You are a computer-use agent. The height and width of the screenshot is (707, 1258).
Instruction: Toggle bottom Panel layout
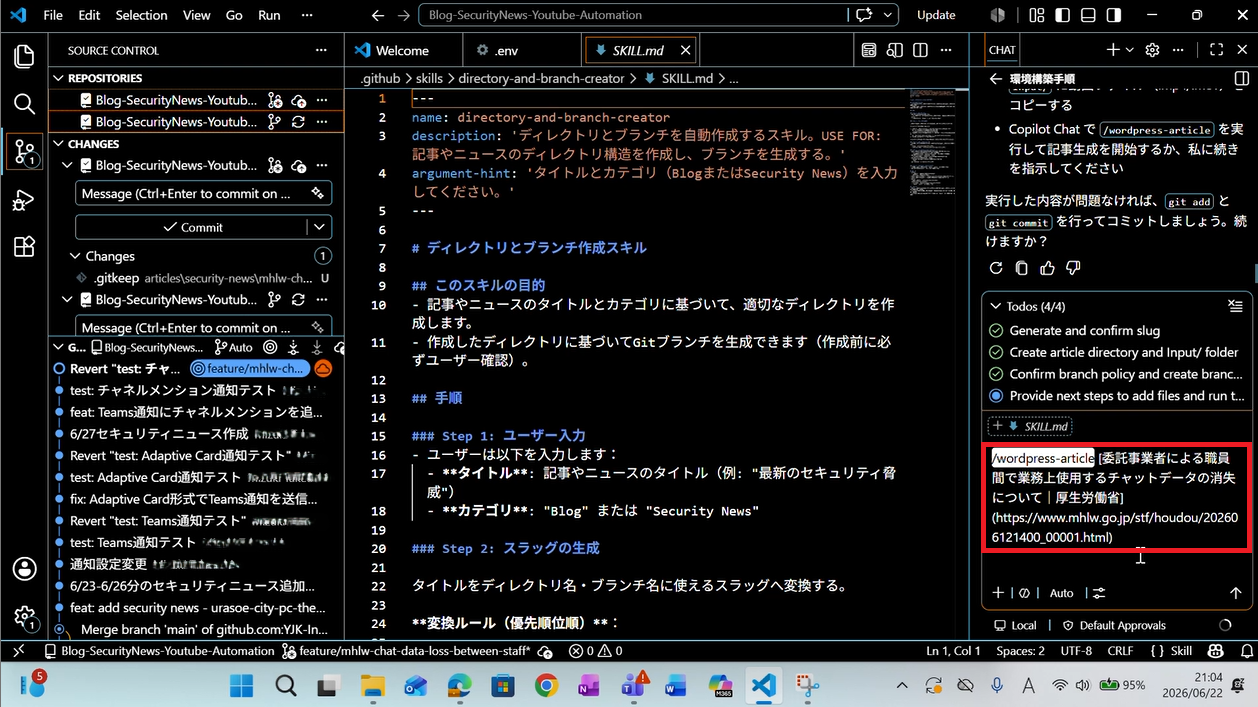coord(1088,15)
